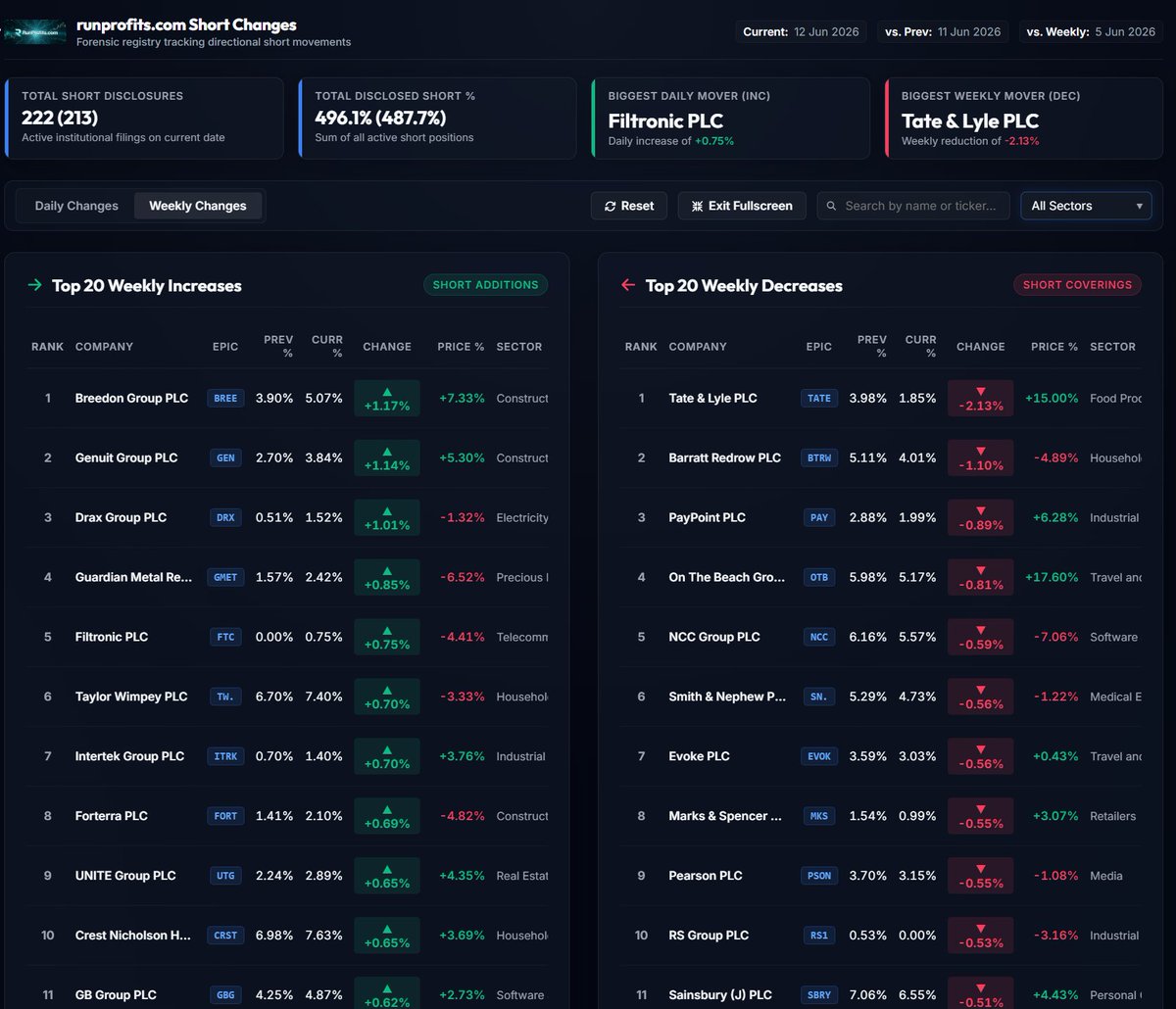Select Intertek Group PLC company name
This screenshot has width=1176, height=1009.
pyautogui.click(x=129, y=756)
